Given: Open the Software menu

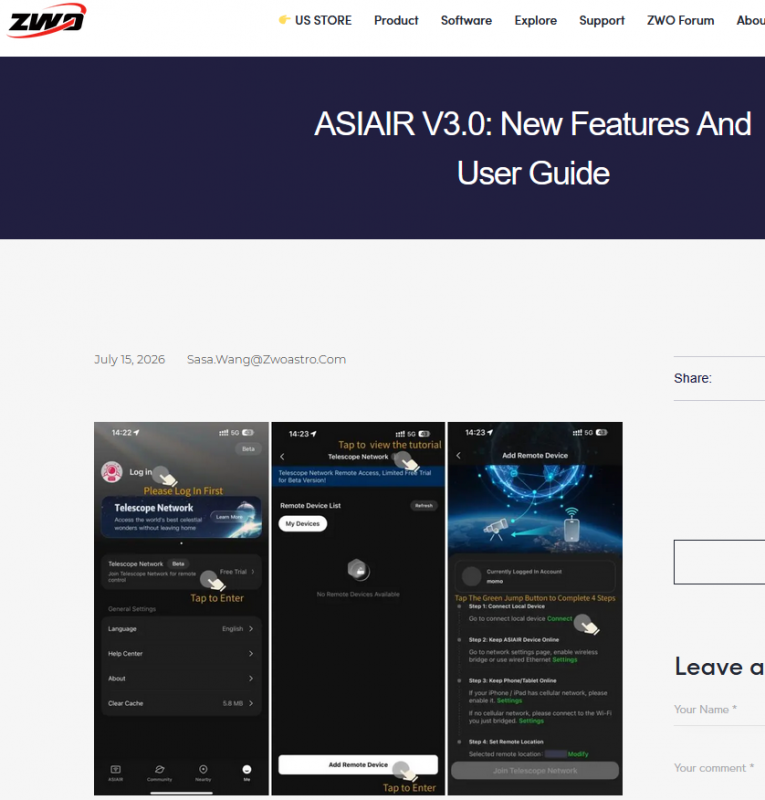Looking at the screenshot, I should click(466, 20).
